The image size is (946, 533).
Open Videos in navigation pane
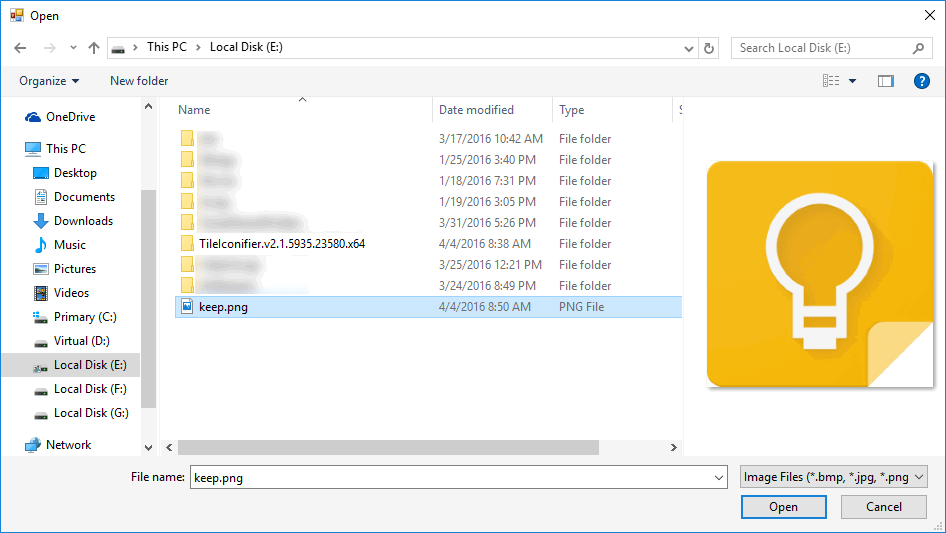coord(71,293)
